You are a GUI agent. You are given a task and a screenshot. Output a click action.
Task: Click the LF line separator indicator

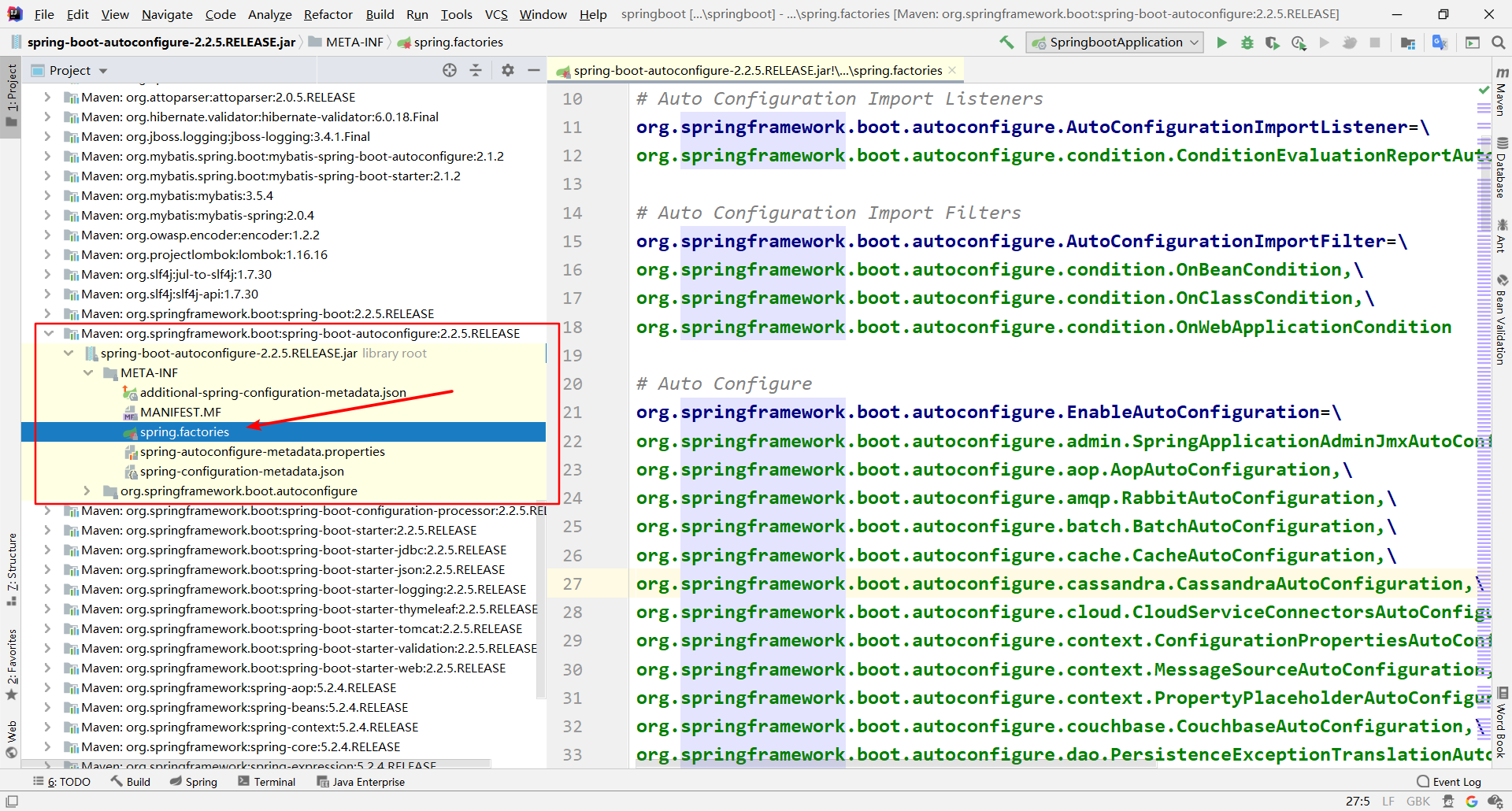(1388, 802)
